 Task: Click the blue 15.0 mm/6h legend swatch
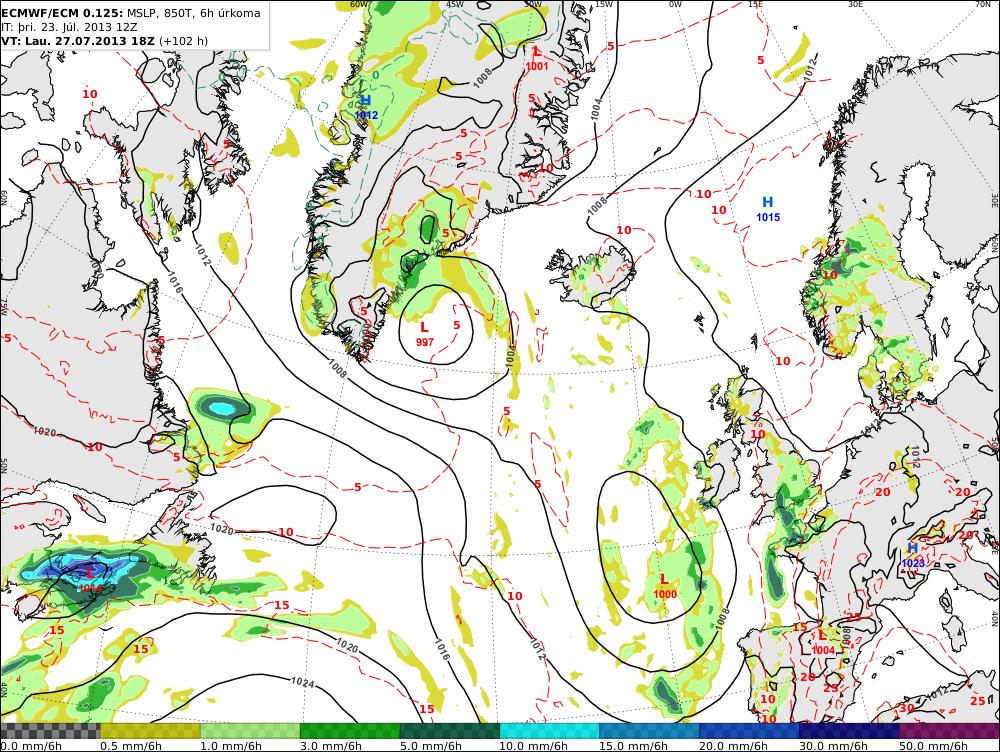pos(649,731)
